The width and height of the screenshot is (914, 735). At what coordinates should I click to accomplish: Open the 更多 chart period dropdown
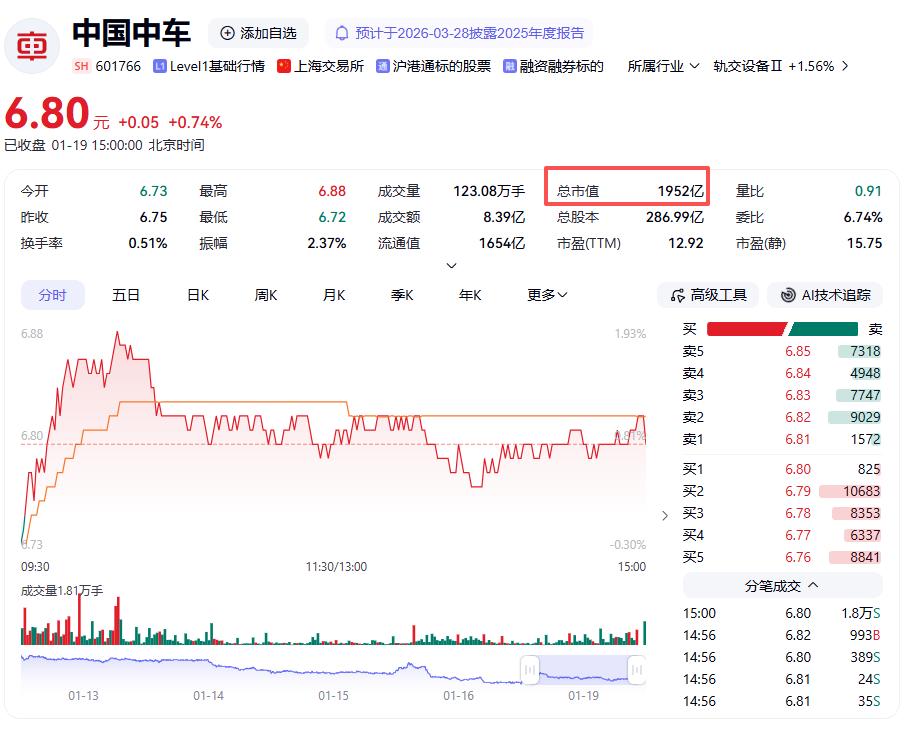coord(547,295)
